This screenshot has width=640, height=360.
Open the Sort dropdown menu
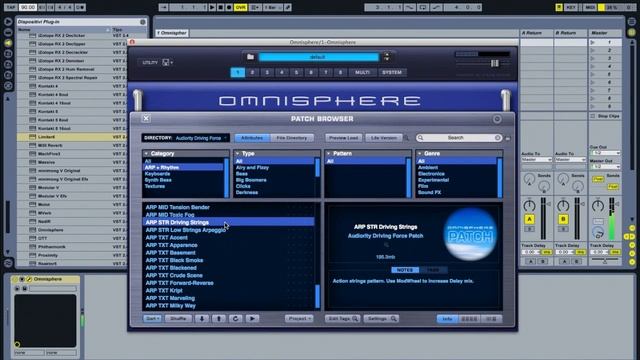[152, 318]
